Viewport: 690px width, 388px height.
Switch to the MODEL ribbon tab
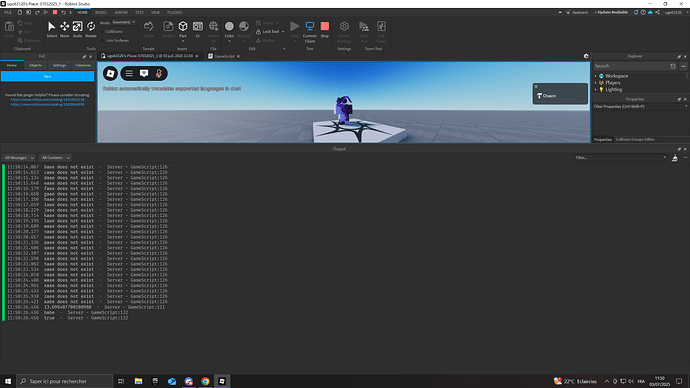point(101,12)
